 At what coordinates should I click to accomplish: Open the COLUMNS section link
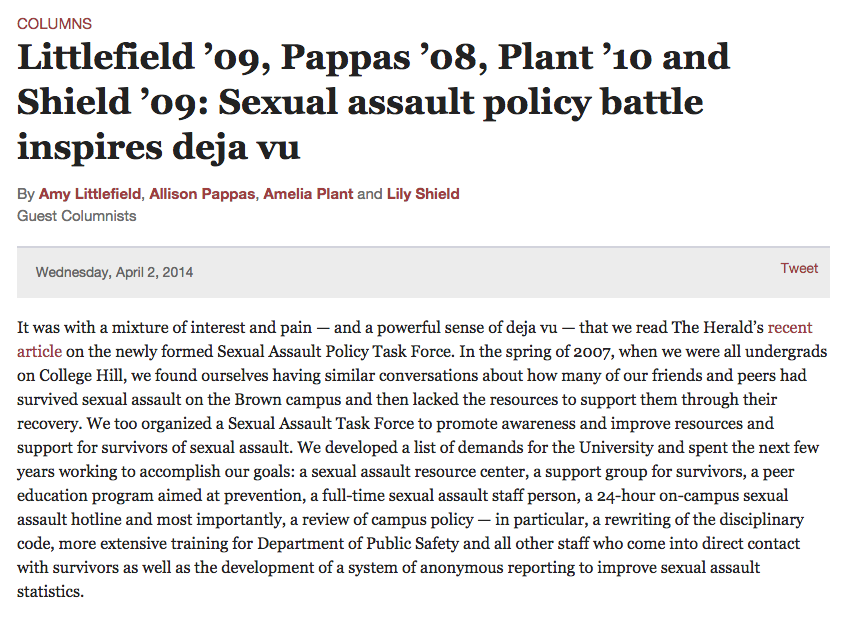[x=54, y=24]
